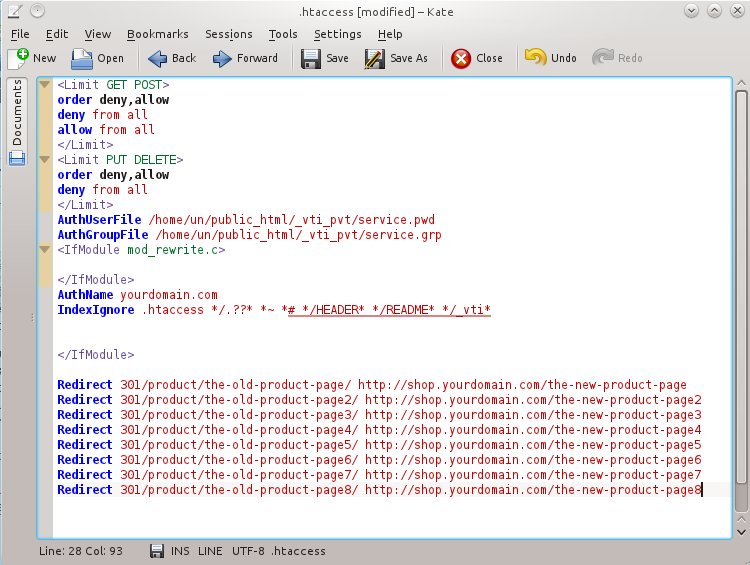Click the sidebar resize handle dots
Image resolution: width=750 pixels, height=565 pixels.
tap(33, 317)
